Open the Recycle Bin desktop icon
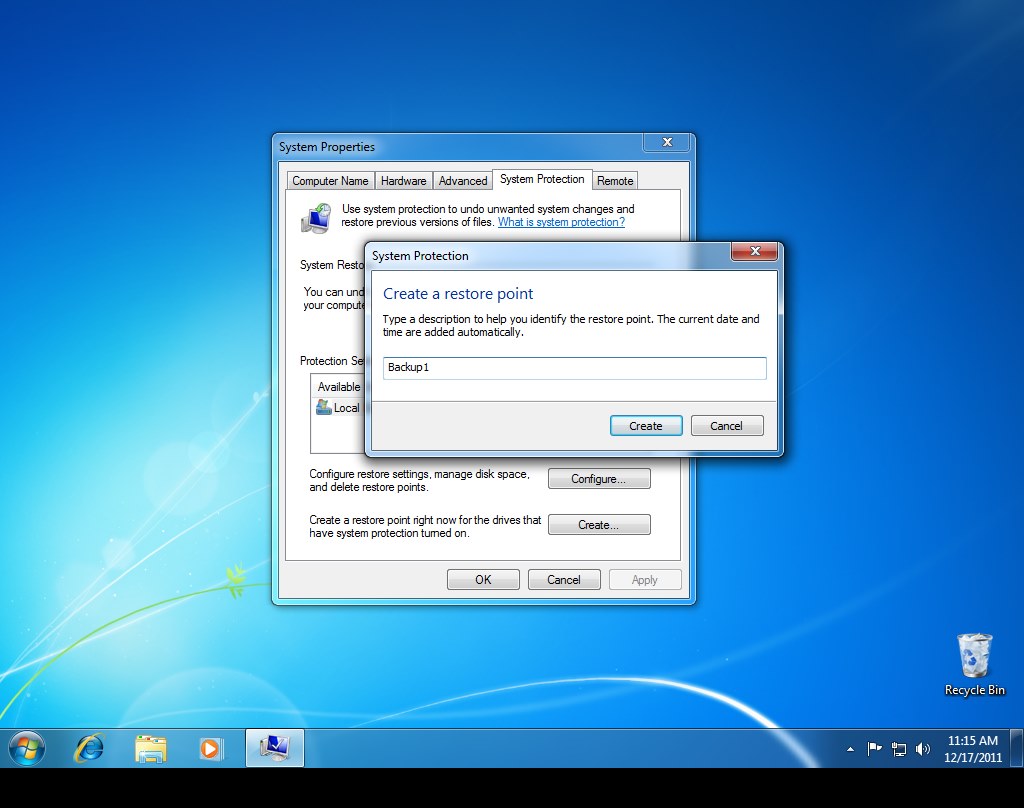The image size is (1024, 808). coord(974,665)
